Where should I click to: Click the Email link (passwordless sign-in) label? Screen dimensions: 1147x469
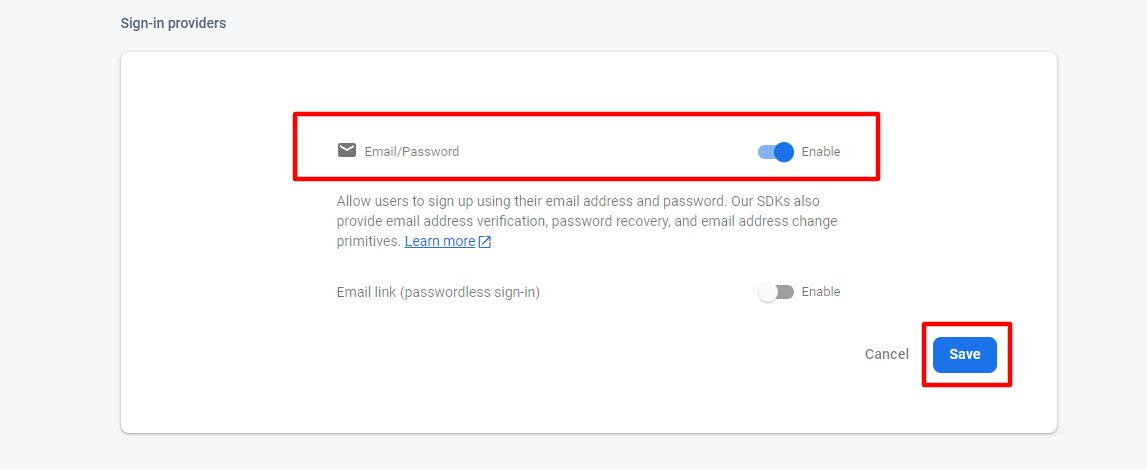[438, 292]
